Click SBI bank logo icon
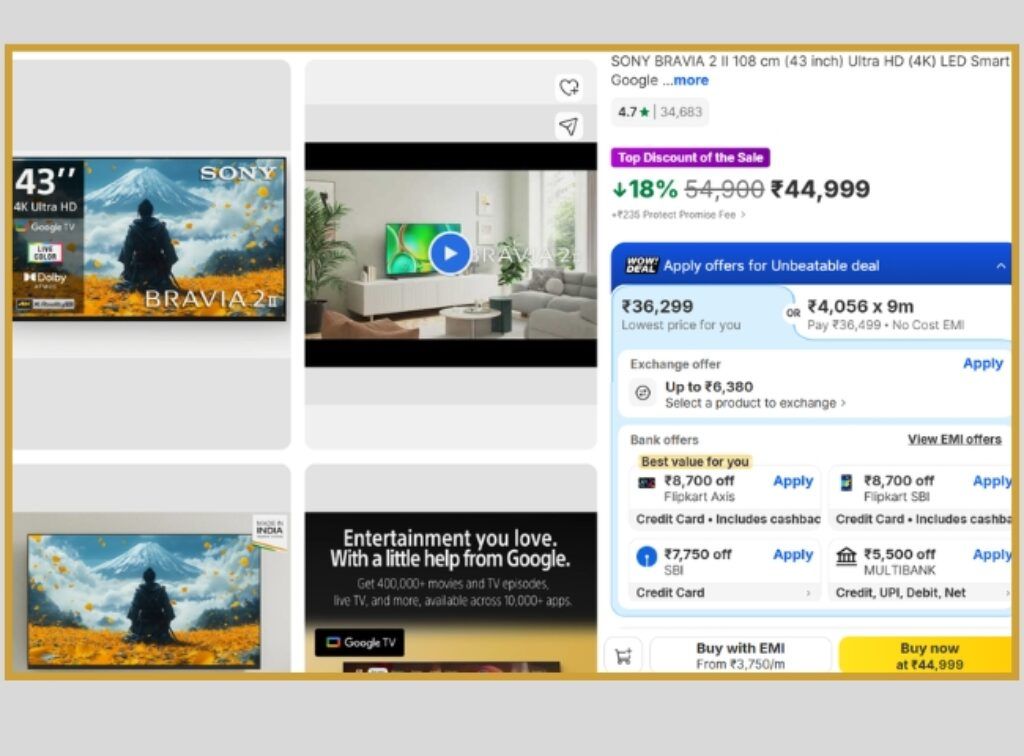 coord(647,556)
